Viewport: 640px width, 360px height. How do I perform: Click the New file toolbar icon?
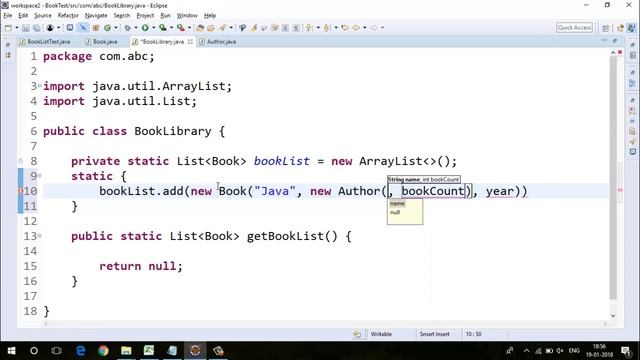(x=9, y=28)
